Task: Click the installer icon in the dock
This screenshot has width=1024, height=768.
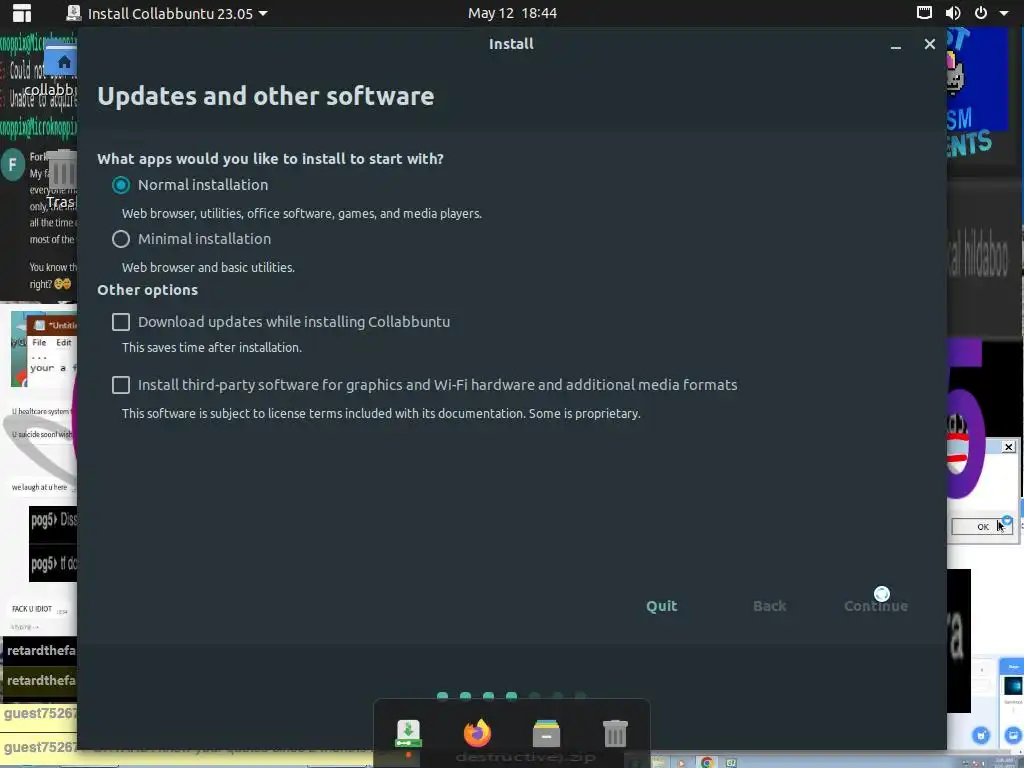Action: click(409, 734)
